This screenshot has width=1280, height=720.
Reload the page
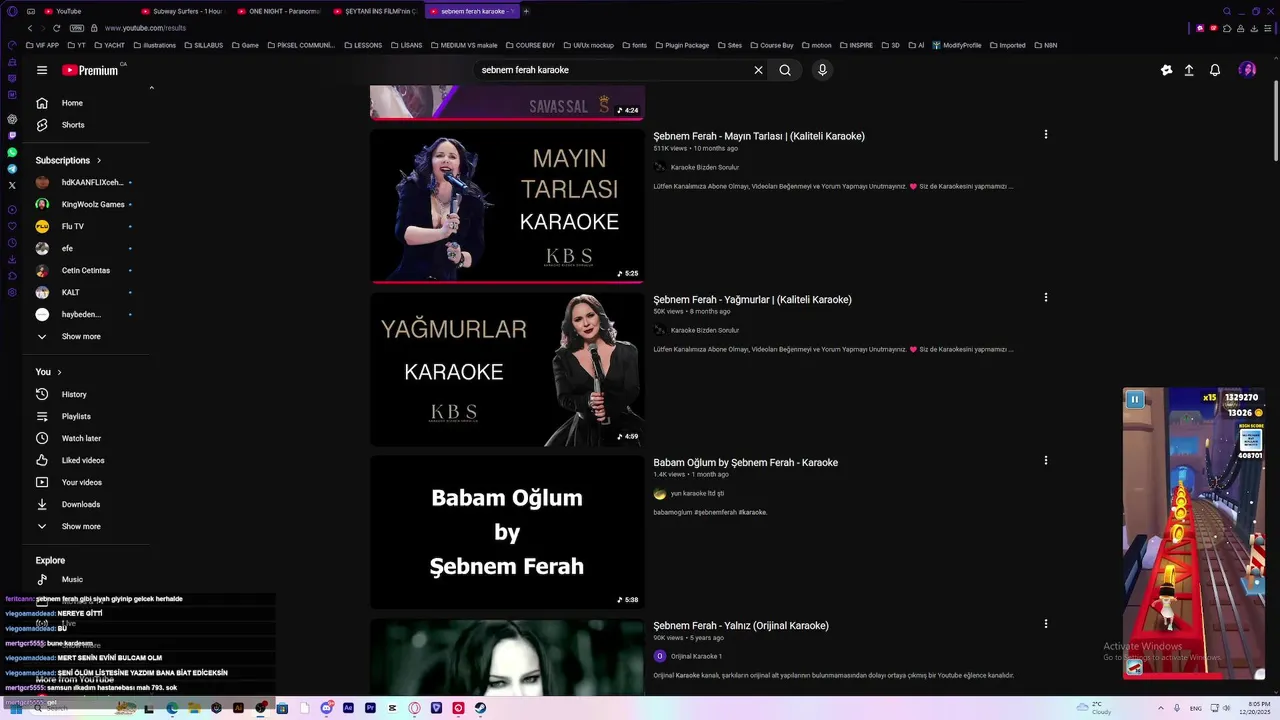(56, 28)
